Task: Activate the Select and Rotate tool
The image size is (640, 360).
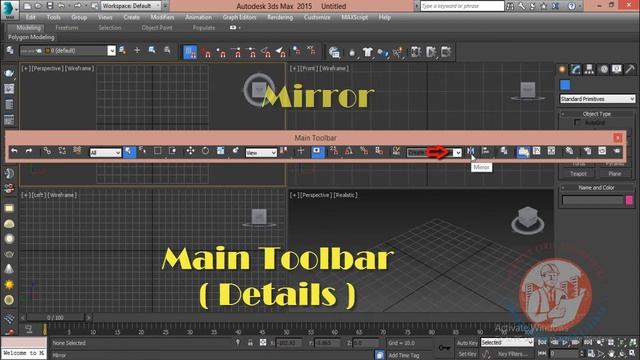Action: point(205,151)
